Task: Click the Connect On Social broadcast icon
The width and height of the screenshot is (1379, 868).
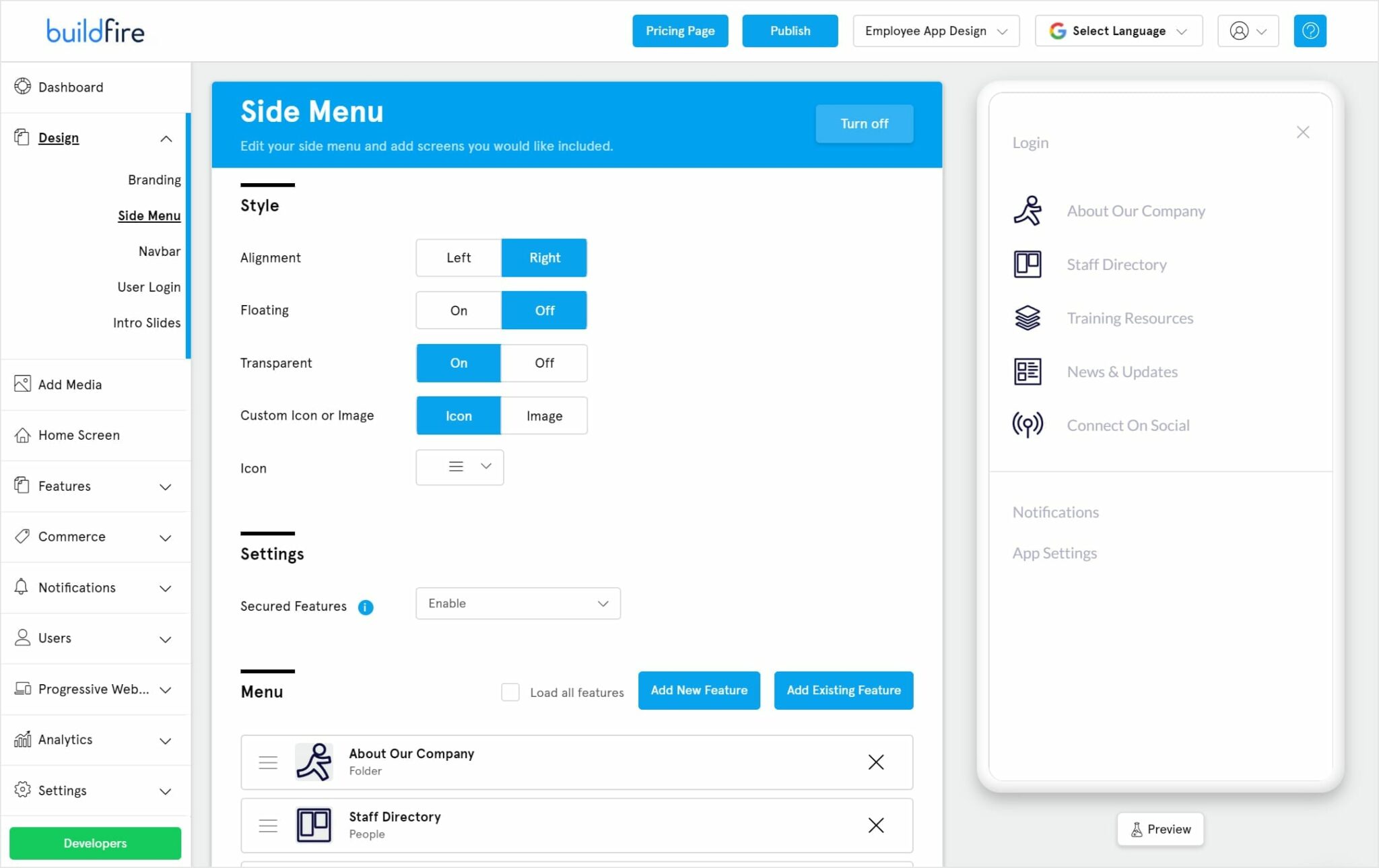Action: [1026, 424]
